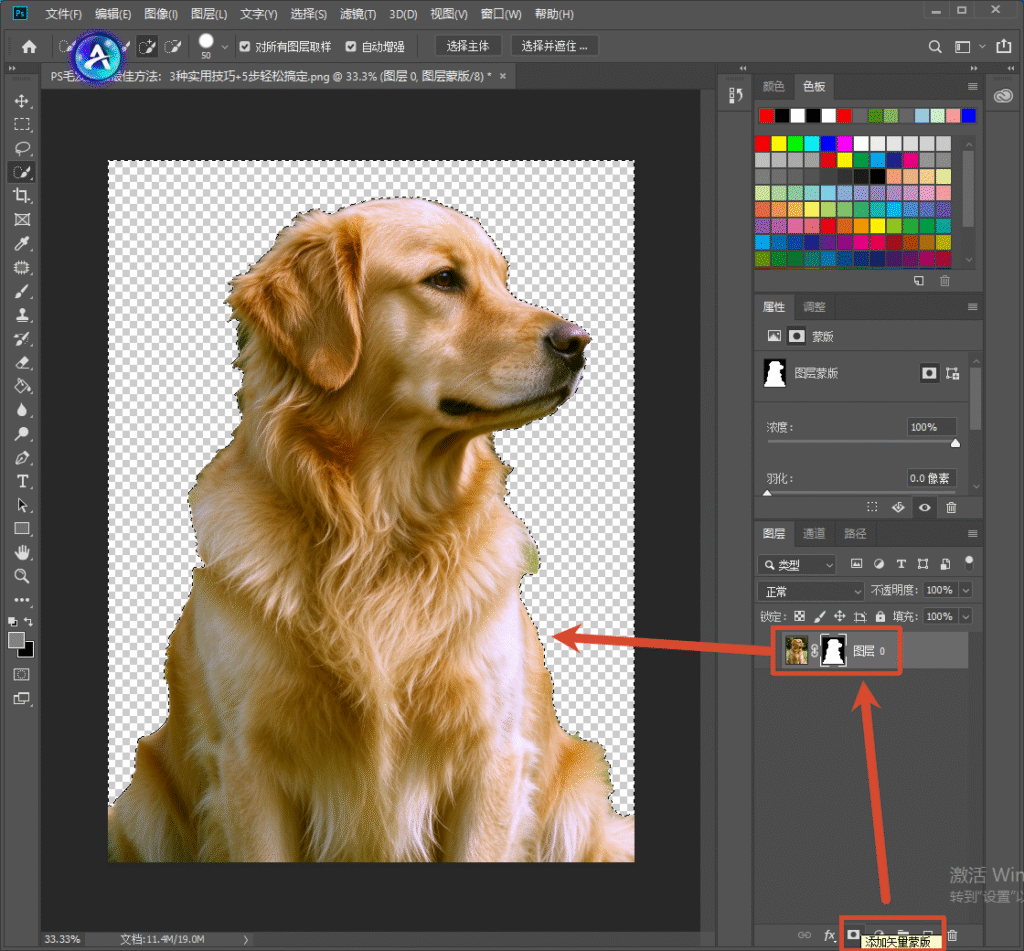Select the Horizontal Type tool

[22, 481]
